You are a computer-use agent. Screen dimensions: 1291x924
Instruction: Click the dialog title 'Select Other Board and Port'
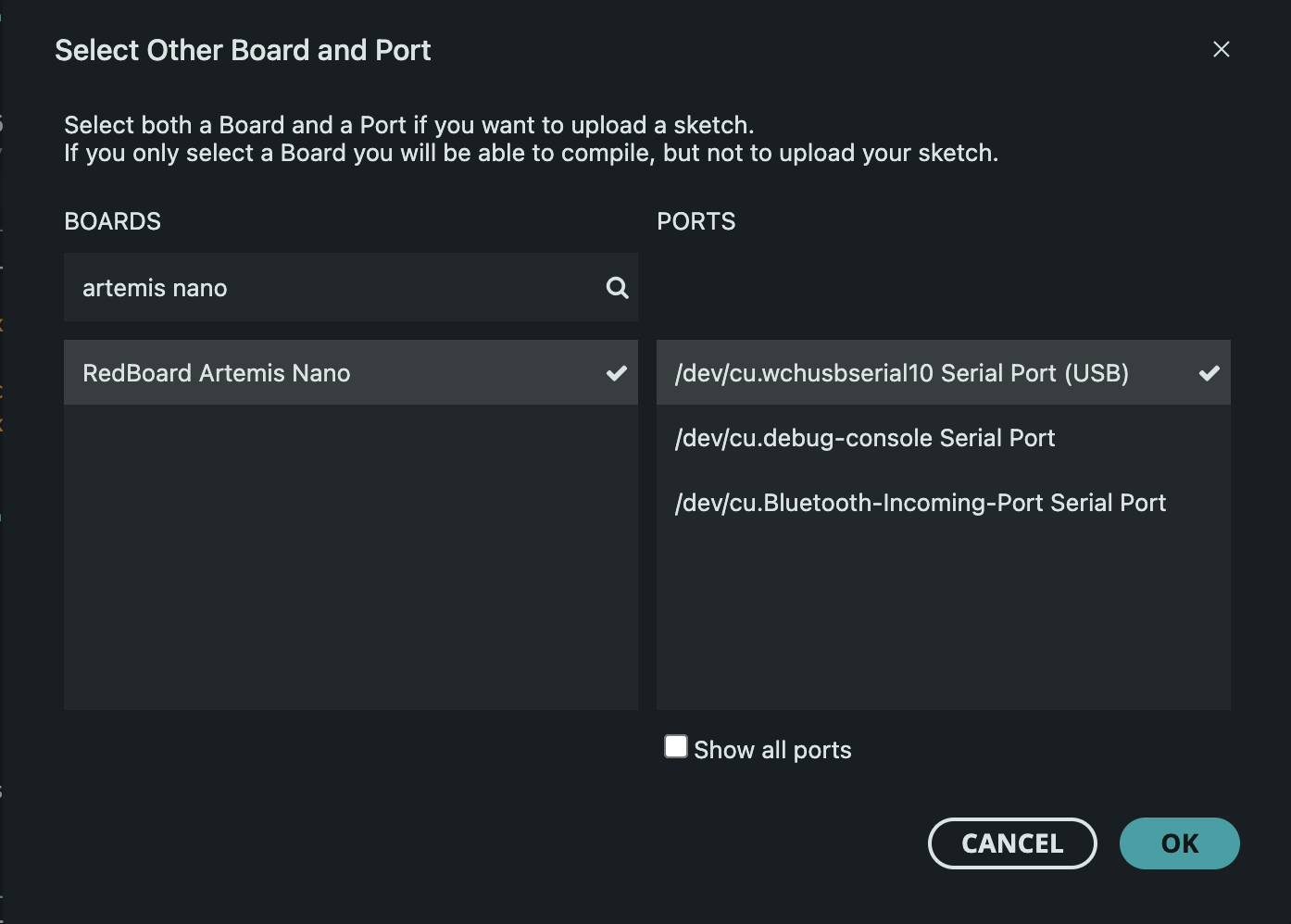click(x=243, y=50)
